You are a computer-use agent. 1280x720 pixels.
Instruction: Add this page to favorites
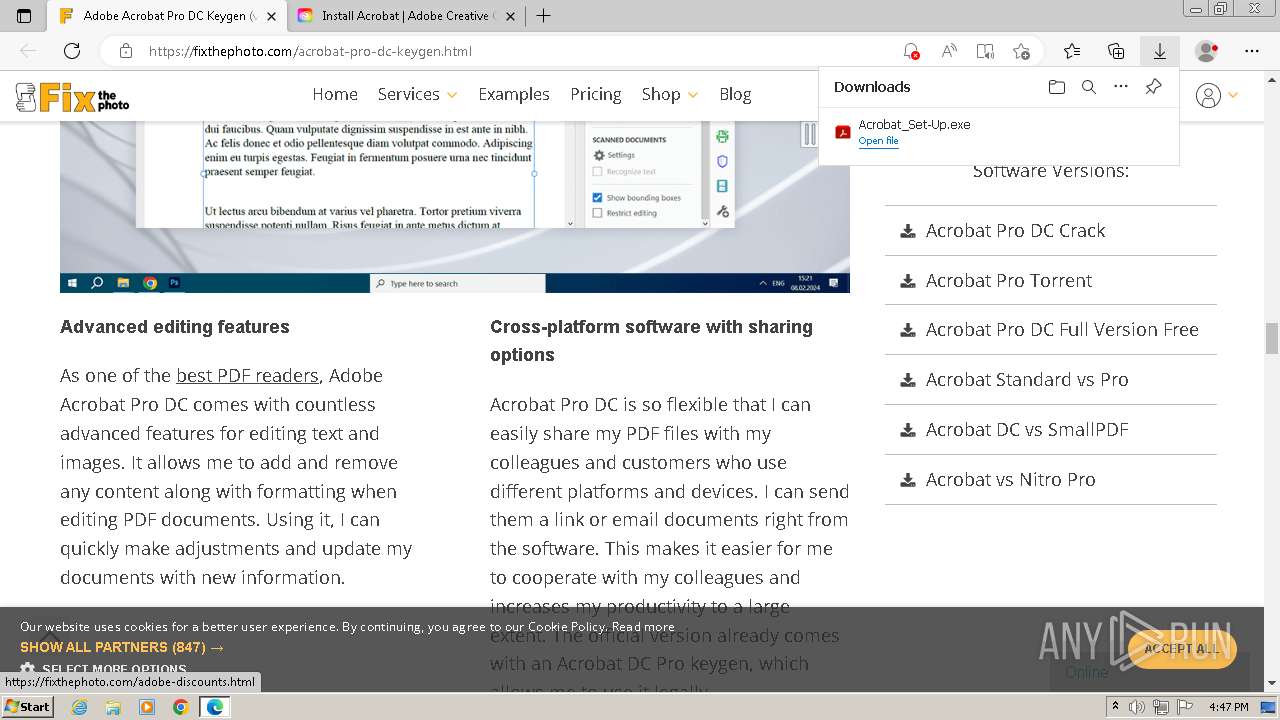[1021, 51]
